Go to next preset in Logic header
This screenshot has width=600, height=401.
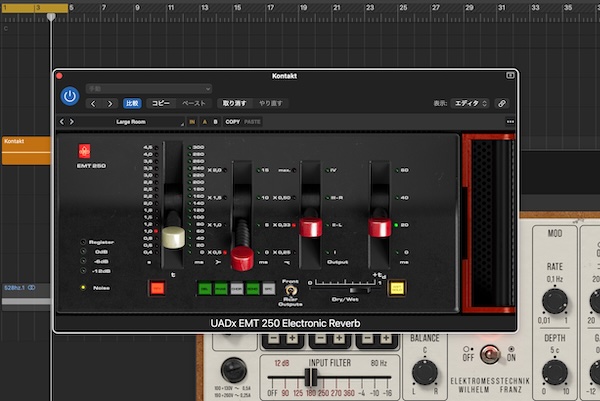(x=110, y=103)
